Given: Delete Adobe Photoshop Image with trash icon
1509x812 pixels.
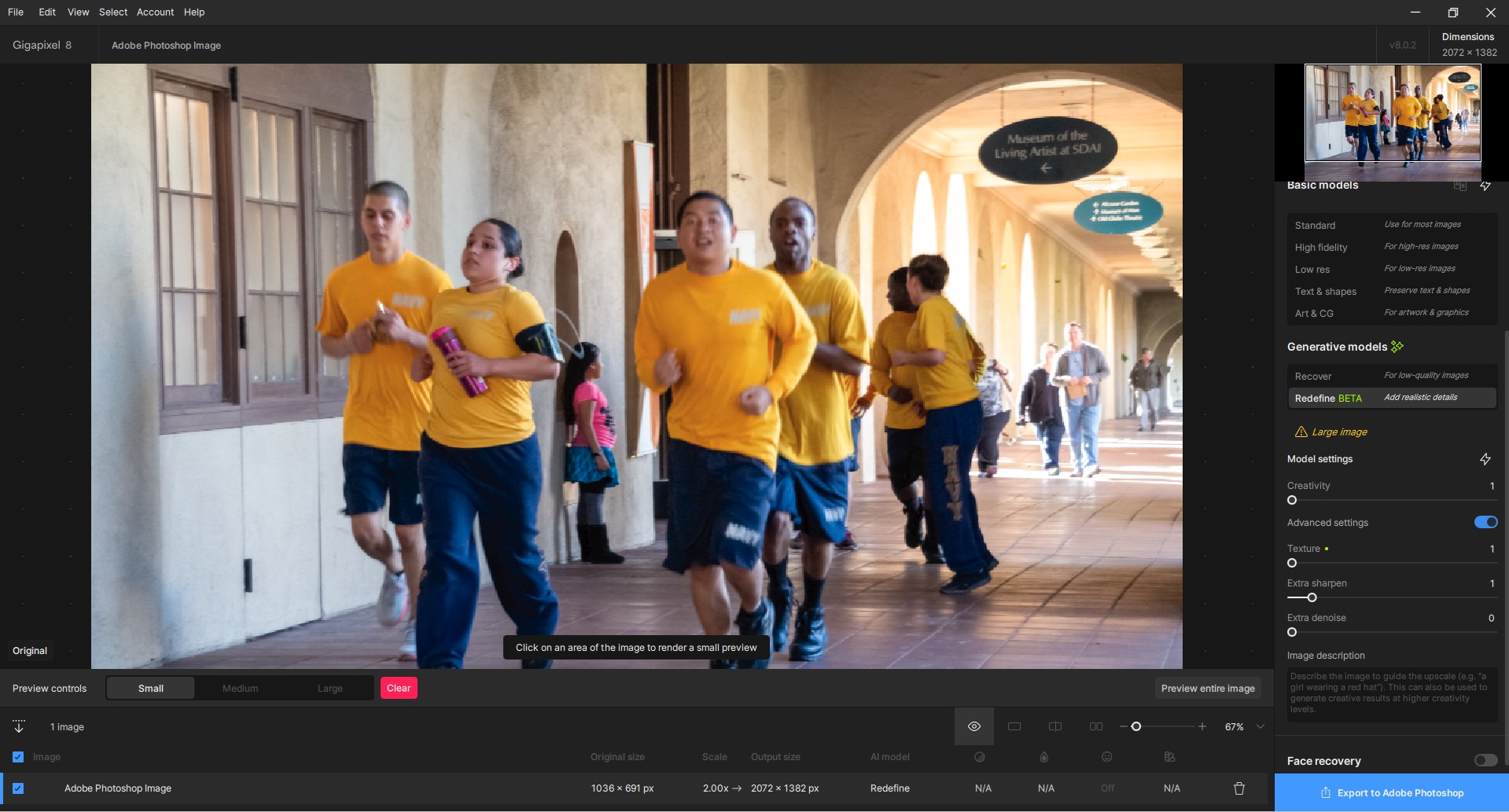Looking at the screenshot, I should click(1239, 788).
